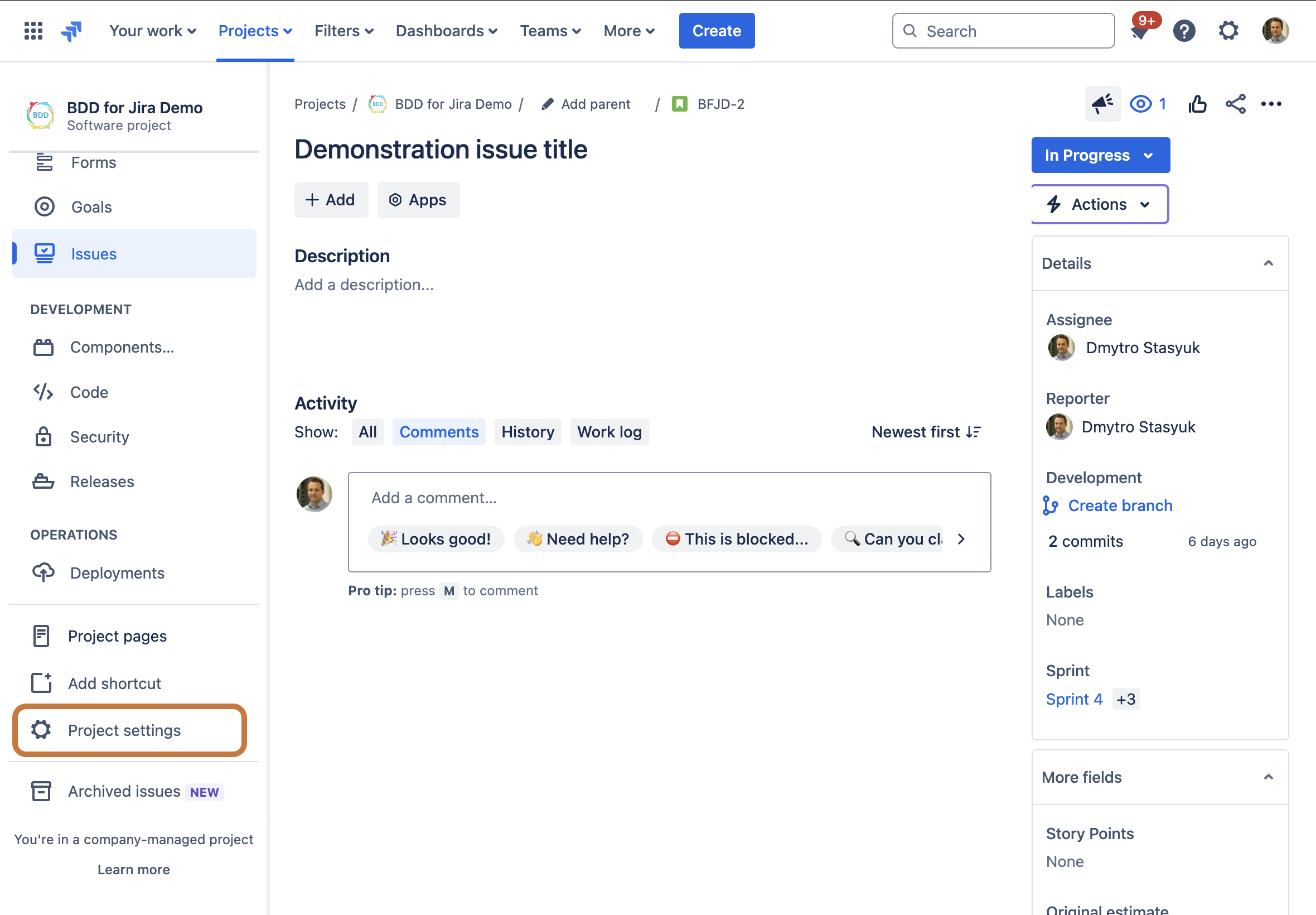Open the Dashboards dropdown menu

(447, 30)
